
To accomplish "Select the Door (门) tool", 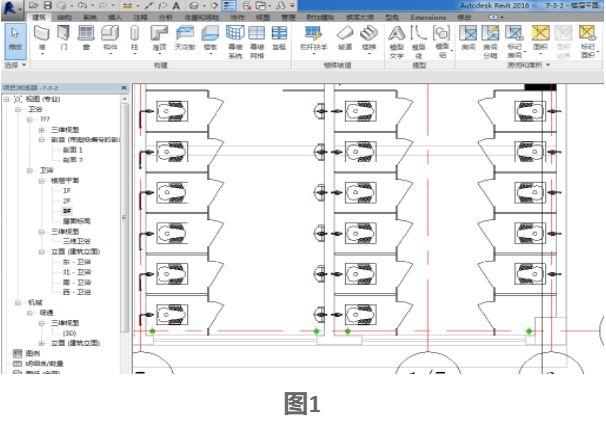I will (x=63, y=38).
